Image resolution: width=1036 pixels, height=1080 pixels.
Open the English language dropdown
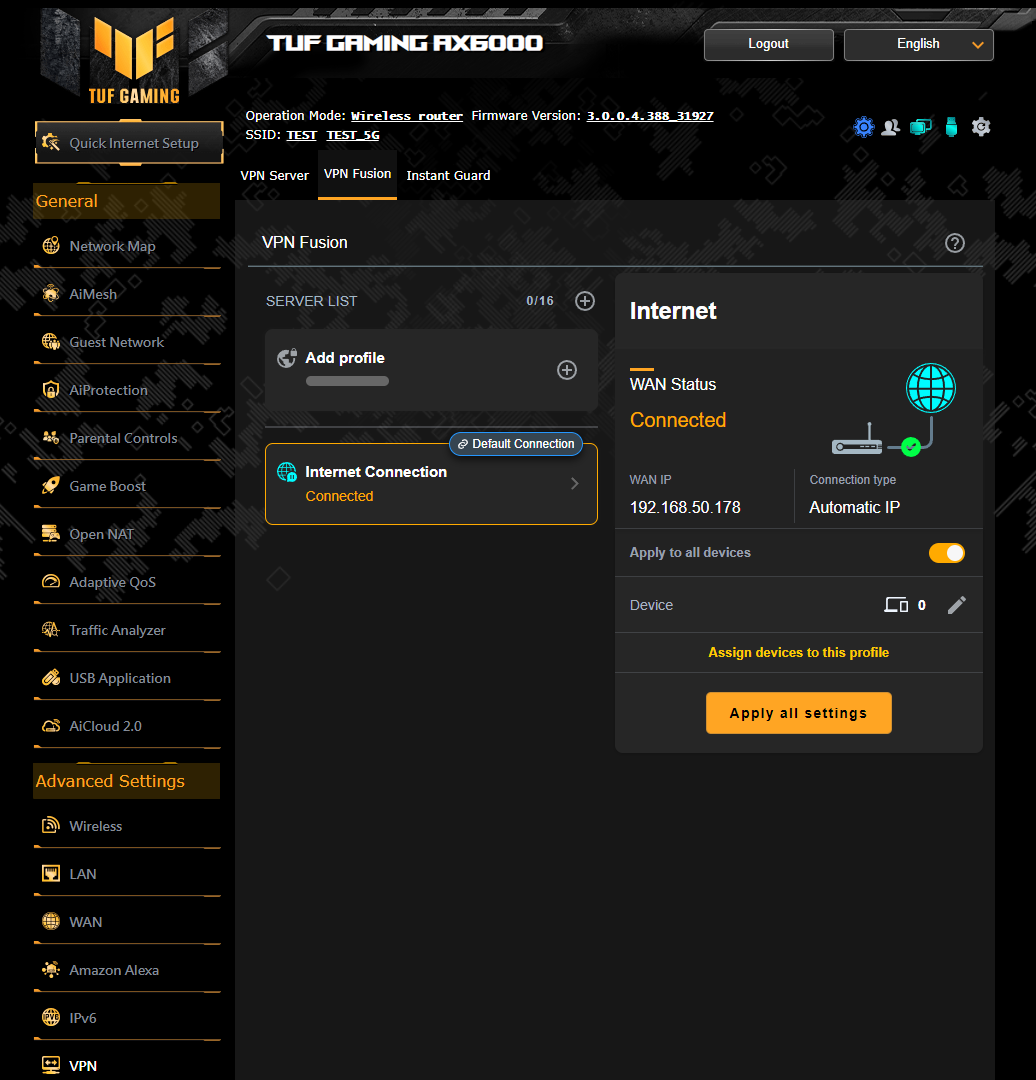[918, 44]
